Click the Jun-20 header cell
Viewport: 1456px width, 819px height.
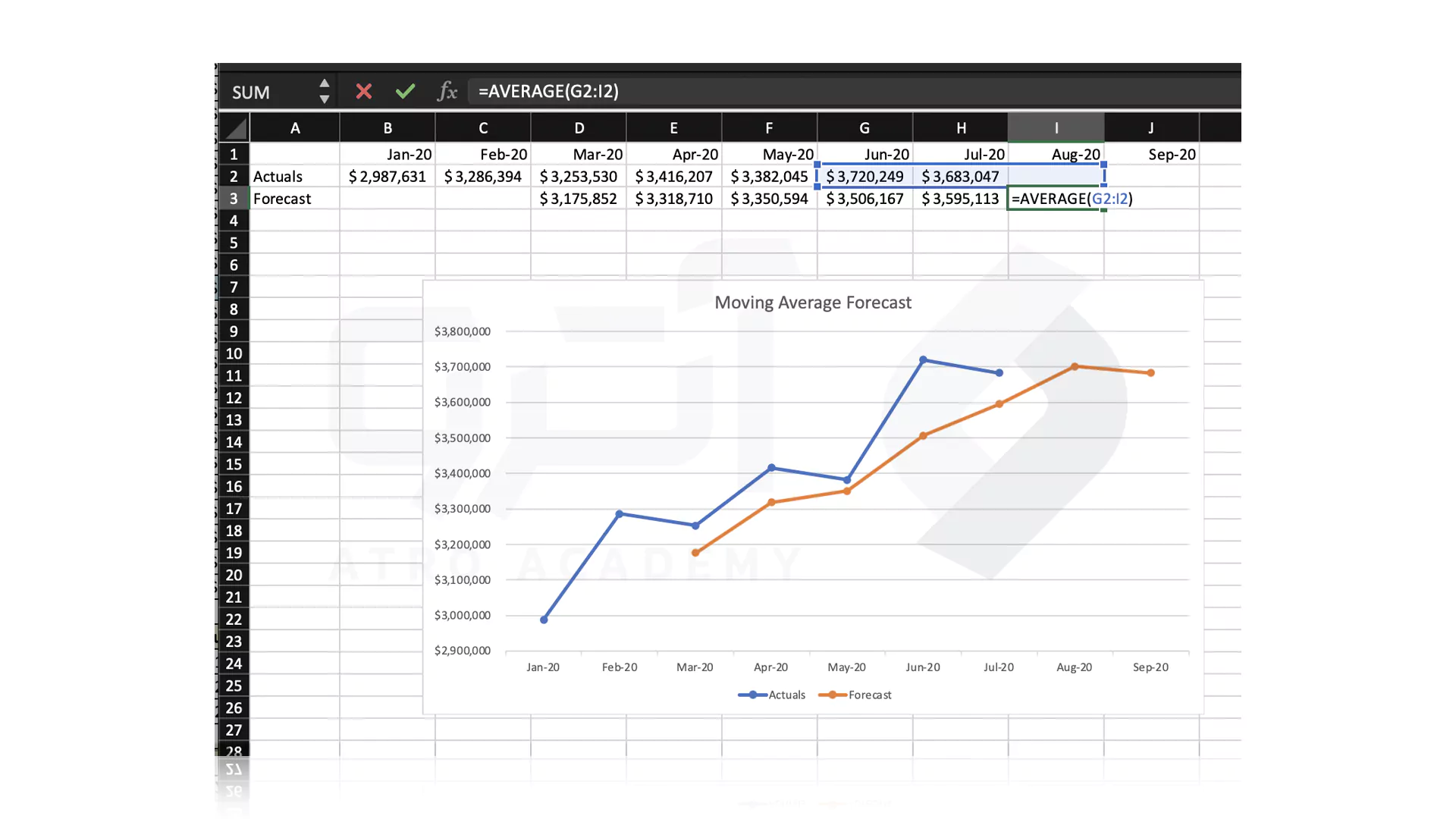(x=865, y=155)
